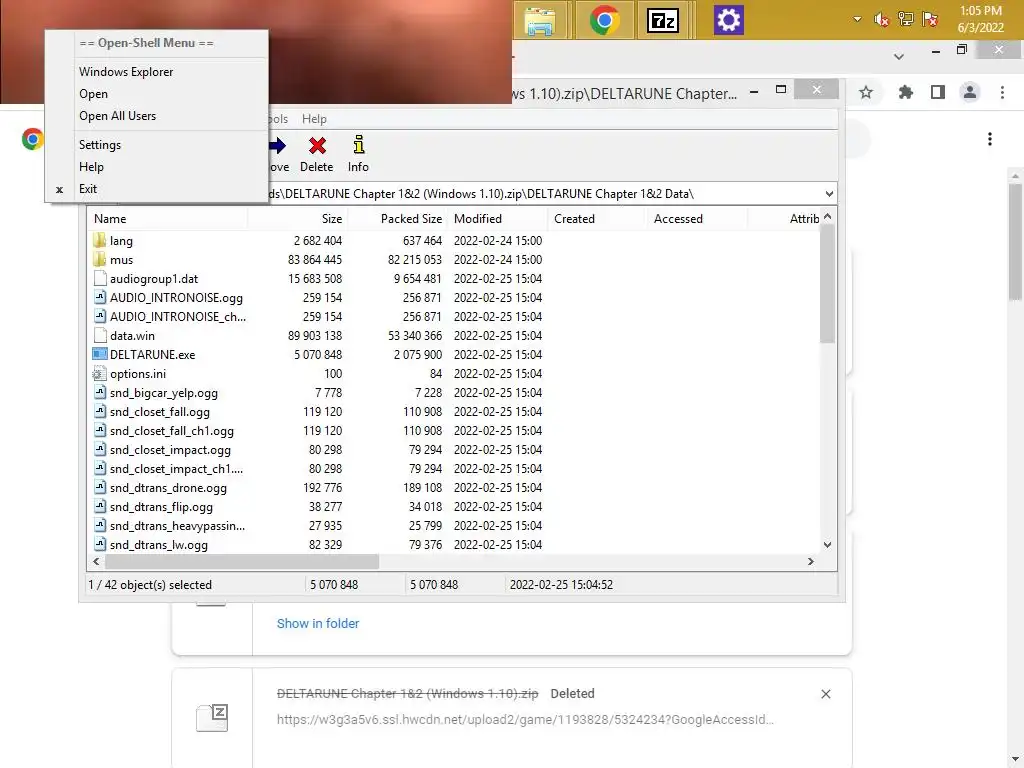Viewport: 1024px width, 768px height.
Task: Expand Chrome tab search chevron
Action: pos(899,57)
